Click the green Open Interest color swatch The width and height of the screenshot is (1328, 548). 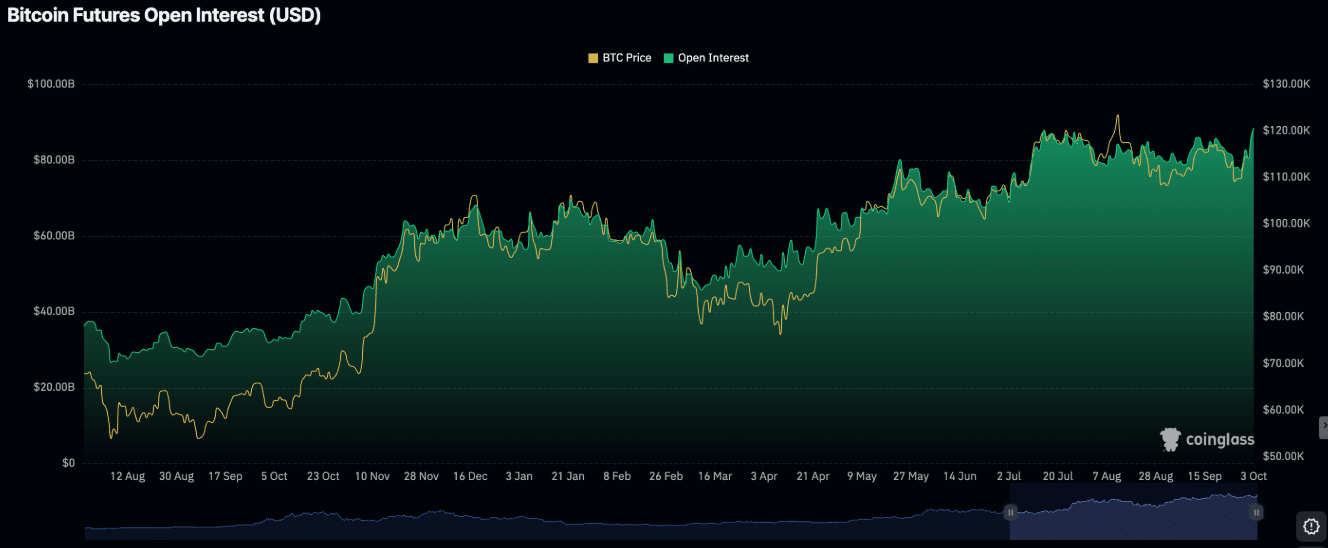click(669, 58)
